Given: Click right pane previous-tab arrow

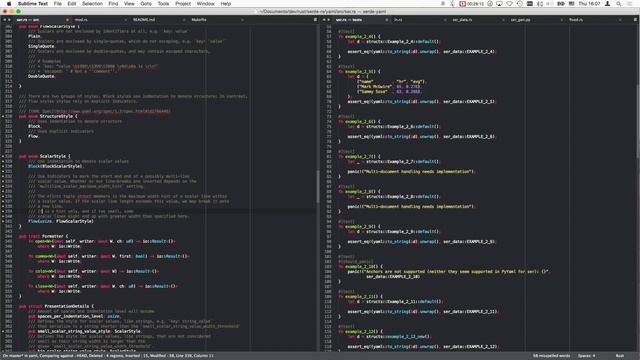Looking at the screenshot, I should coord(324,20).
